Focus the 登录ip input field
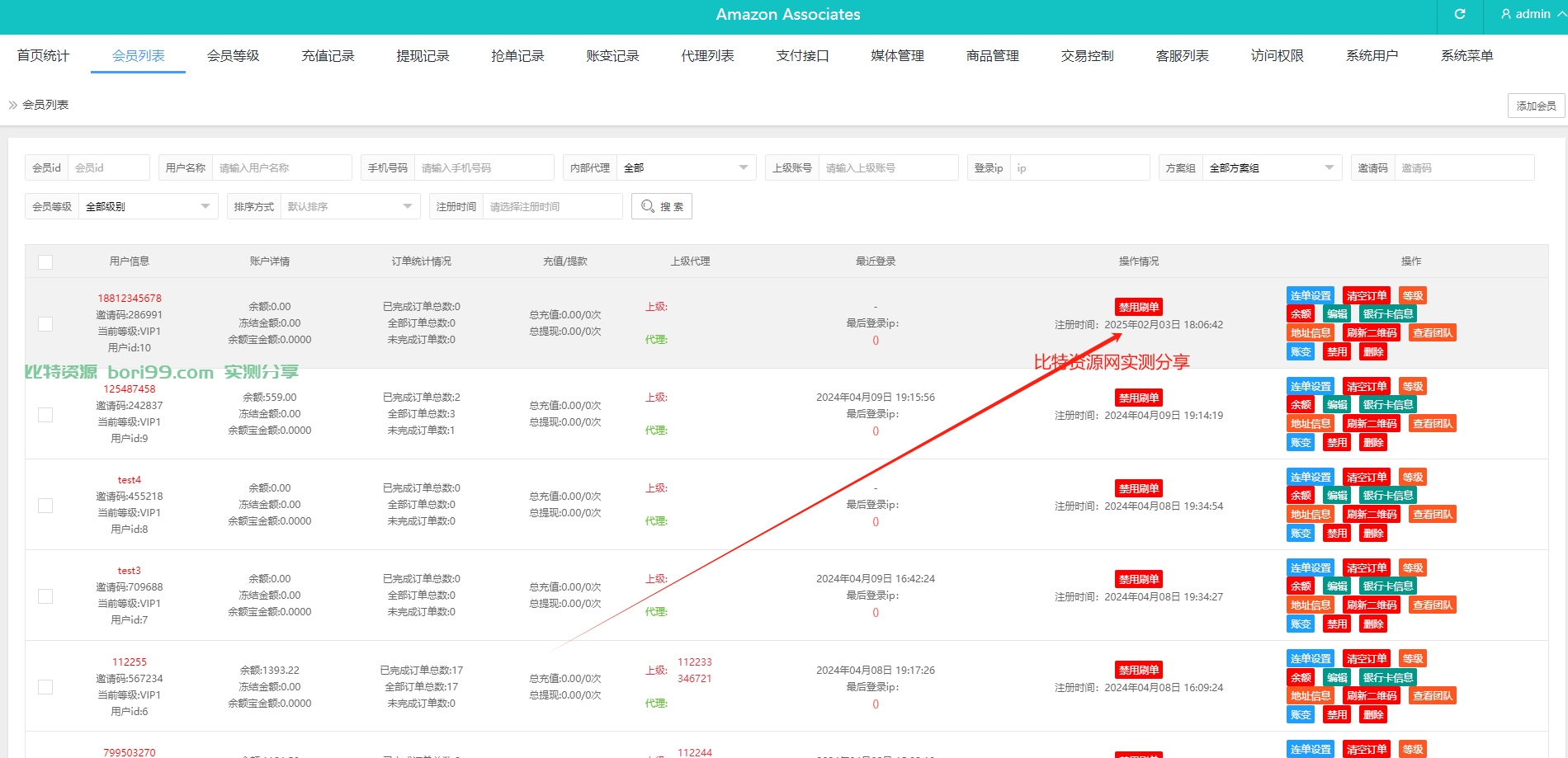Image resolution: width=1568 pixels, height=758 pixels. [x=1079, y=167]
